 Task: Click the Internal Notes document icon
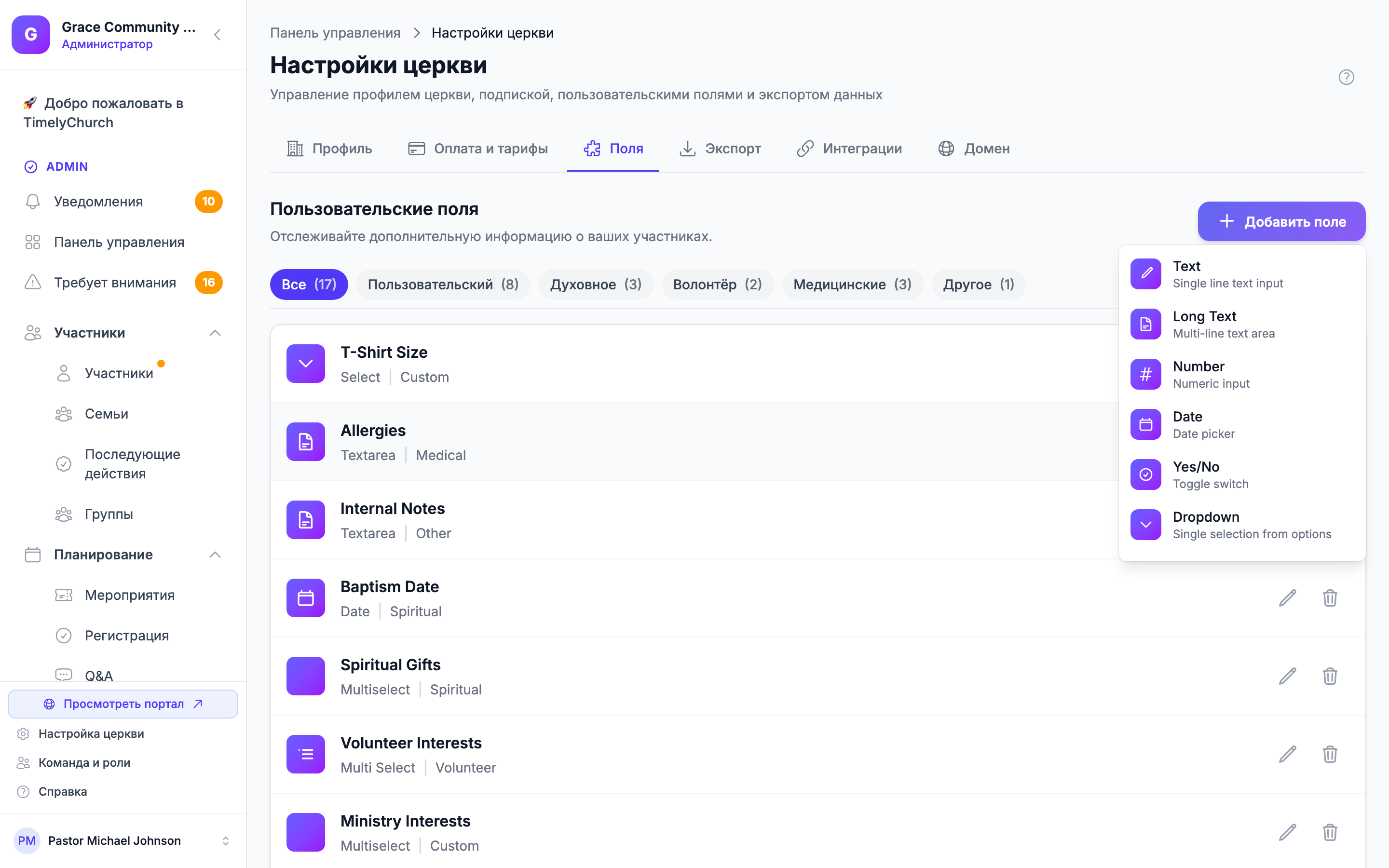pos(306,519)
